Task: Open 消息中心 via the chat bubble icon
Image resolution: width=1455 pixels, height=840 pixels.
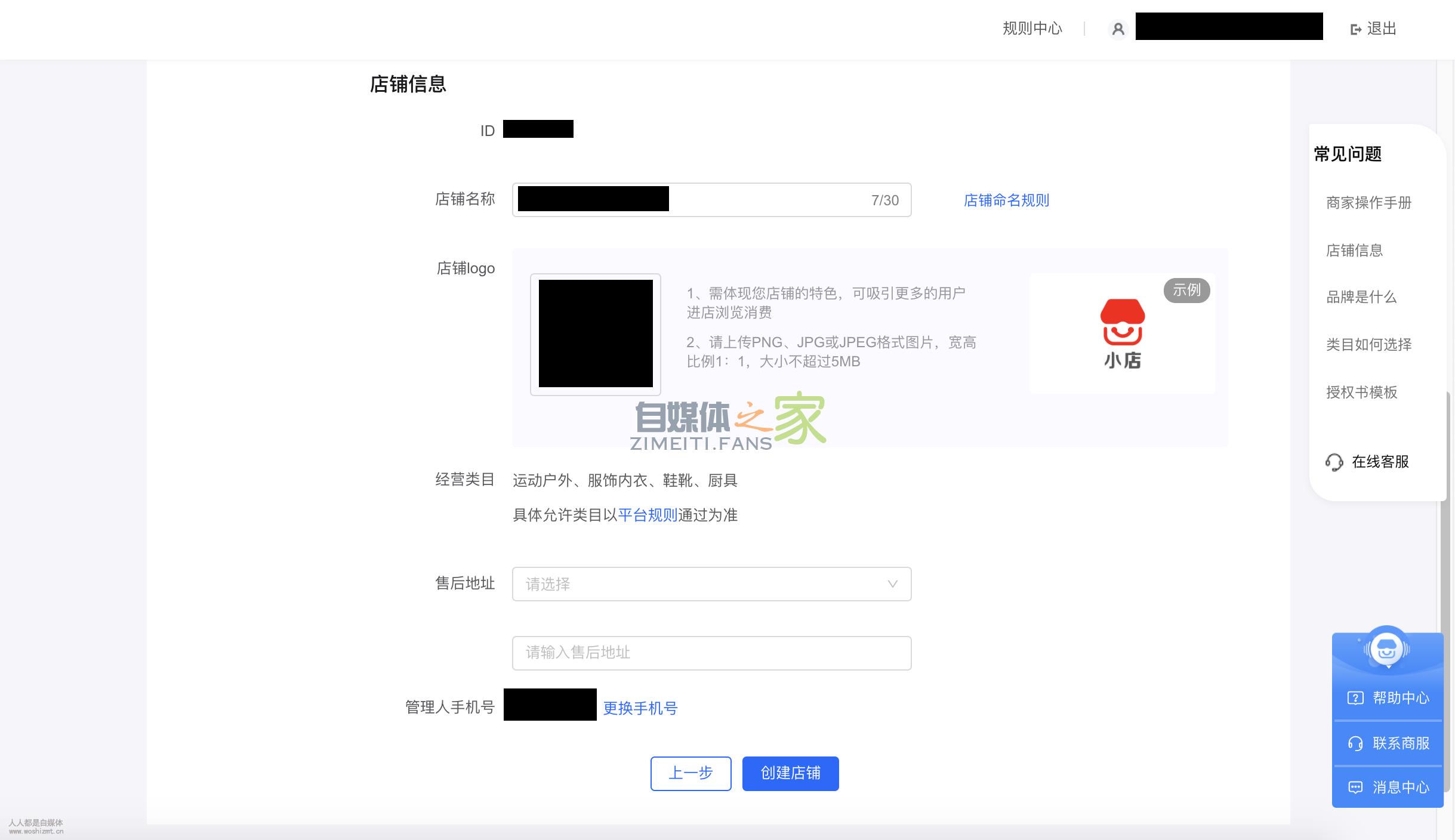Action: coord(1355,787)
